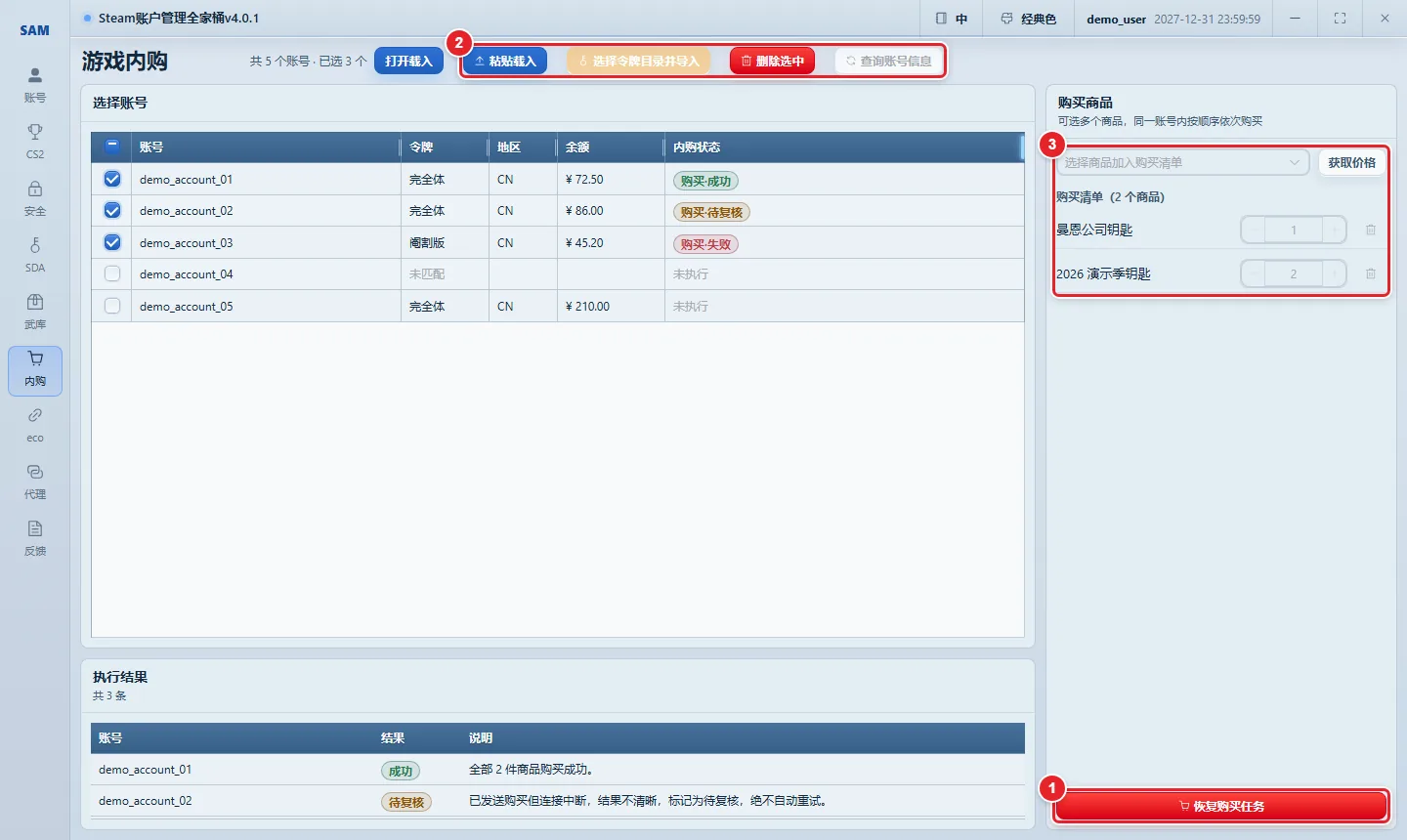Click the 恢复购买任务 button
Viewport: 1407px width, 840px height.
pos(1221,806)
